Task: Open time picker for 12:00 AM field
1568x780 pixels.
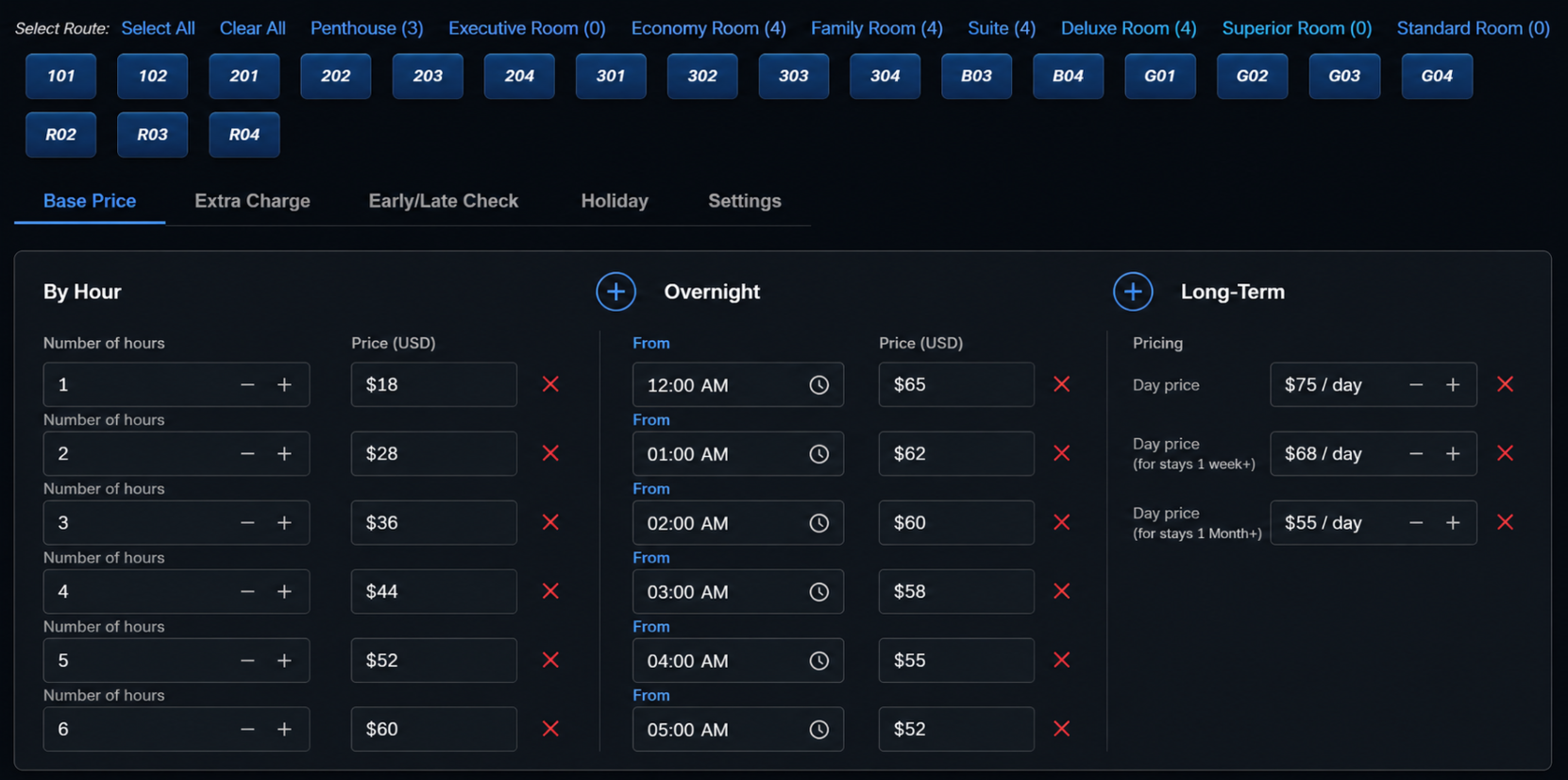Action: pyautogui.click(x=819, y=385)
